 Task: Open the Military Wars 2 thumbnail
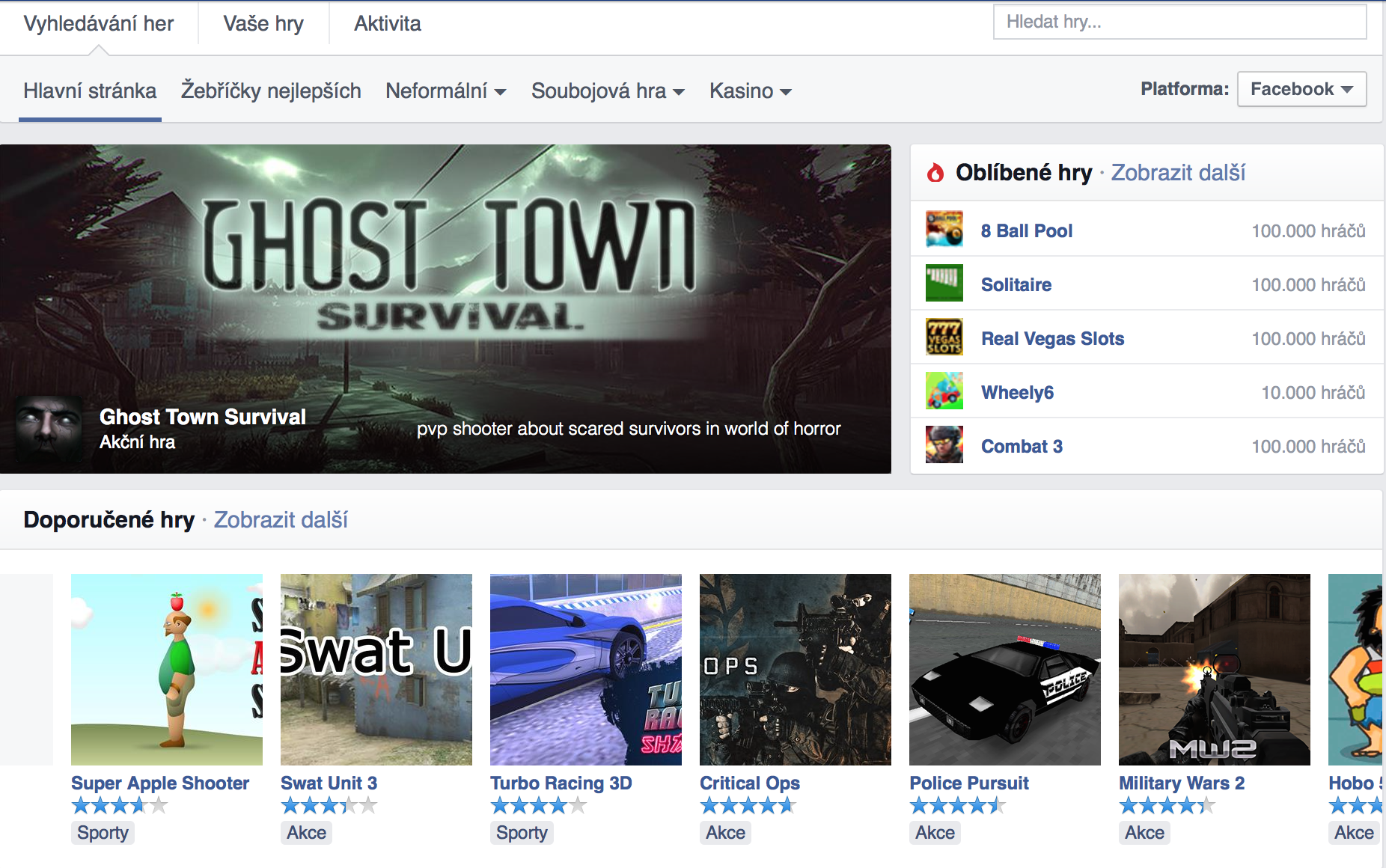click(1215, 670)
